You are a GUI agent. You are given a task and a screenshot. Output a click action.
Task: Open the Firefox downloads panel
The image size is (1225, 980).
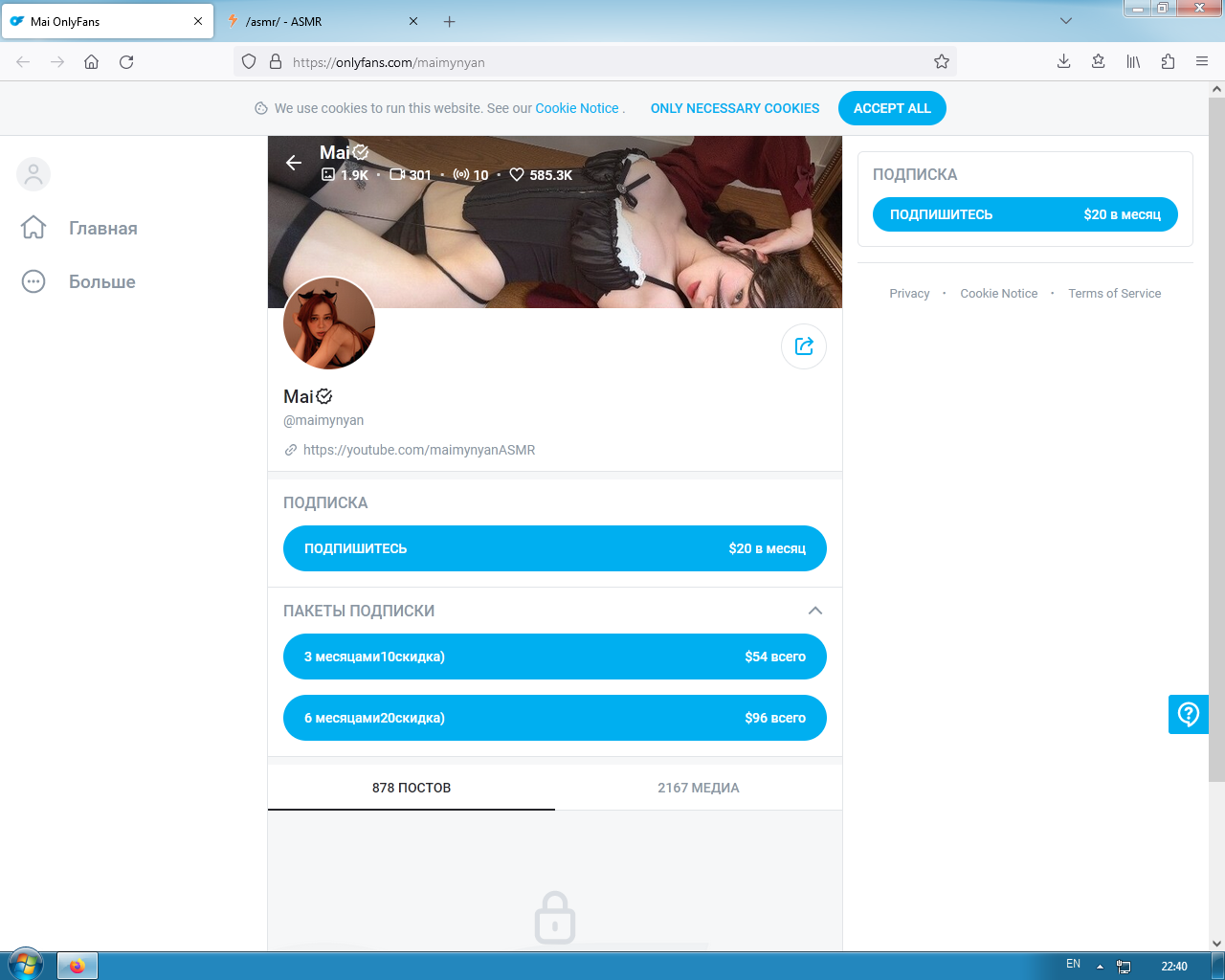click(x=1063, y=62)
